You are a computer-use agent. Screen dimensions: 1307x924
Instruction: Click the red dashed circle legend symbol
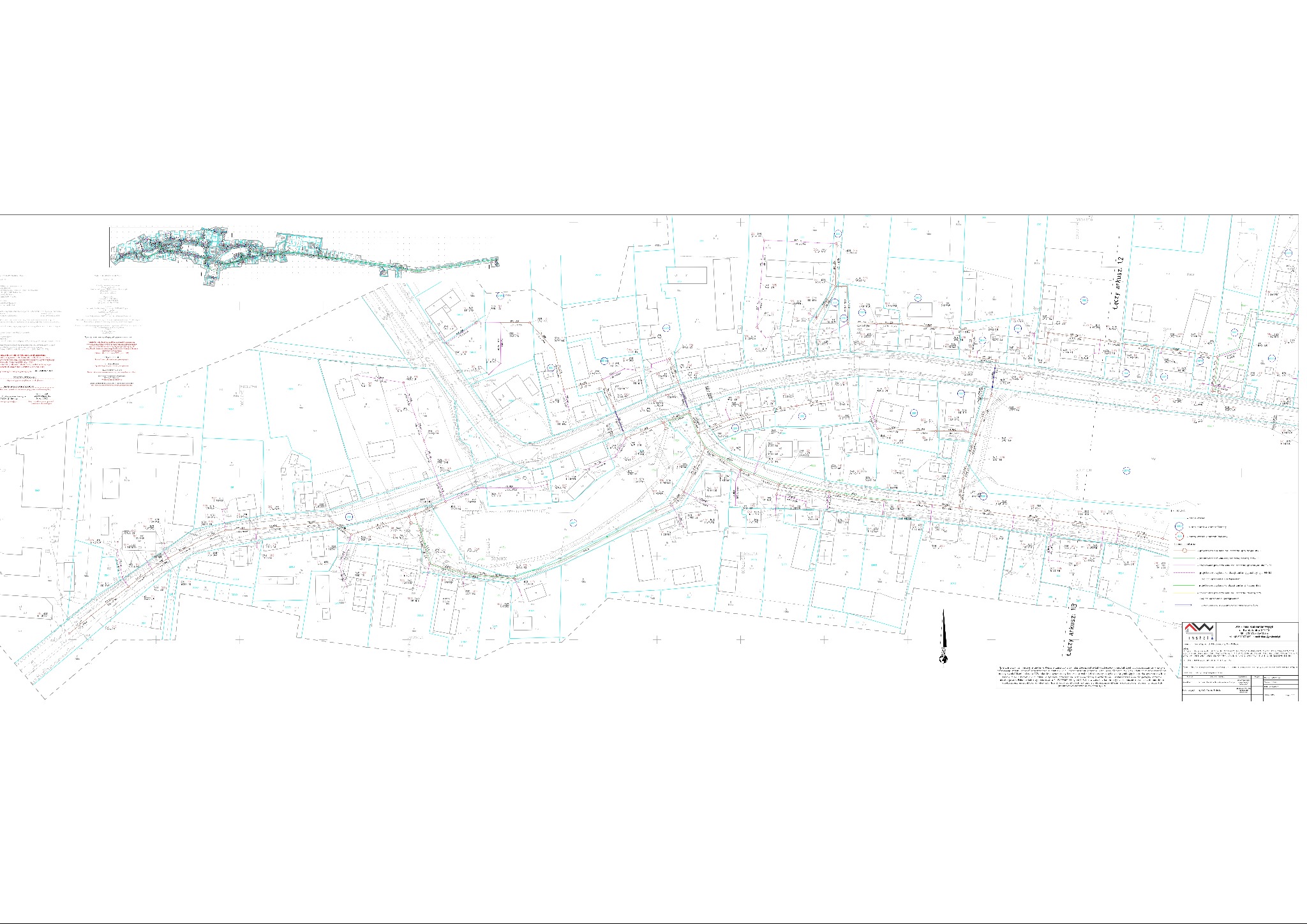(1179, 536)
